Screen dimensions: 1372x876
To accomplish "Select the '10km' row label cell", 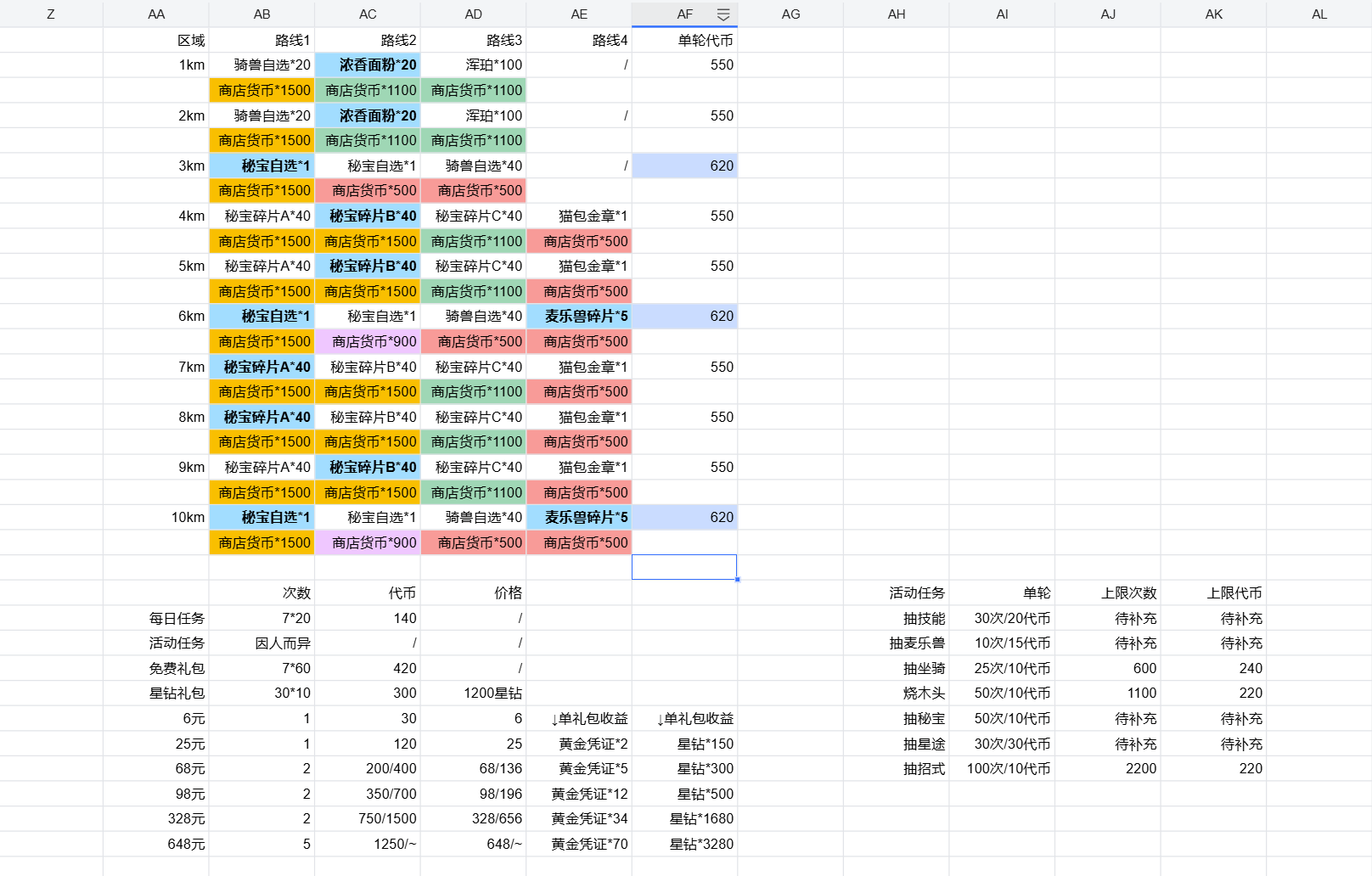I will click(x=156, y=517).
